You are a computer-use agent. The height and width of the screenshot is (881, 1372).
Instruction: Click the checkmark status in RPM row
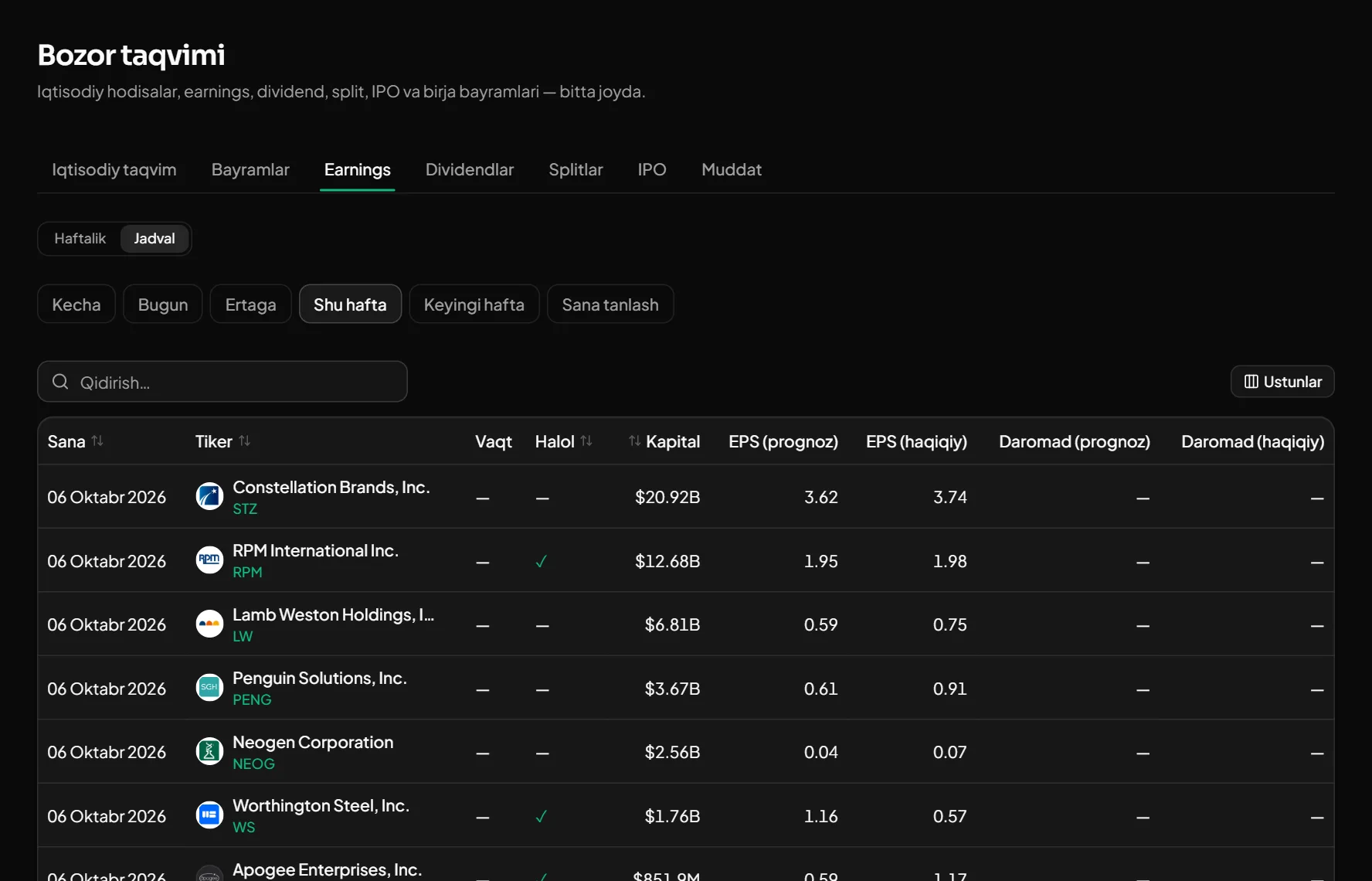coord(542,562)
